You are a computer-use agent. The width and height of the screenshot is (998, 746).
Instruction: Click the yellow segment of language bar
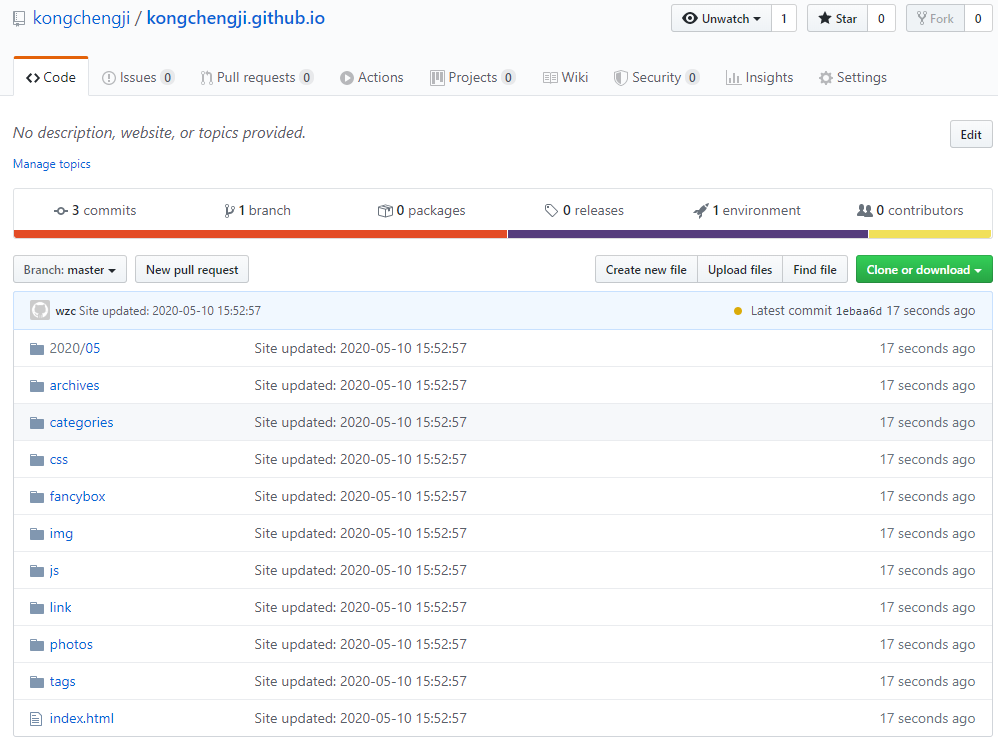(930, 234)
